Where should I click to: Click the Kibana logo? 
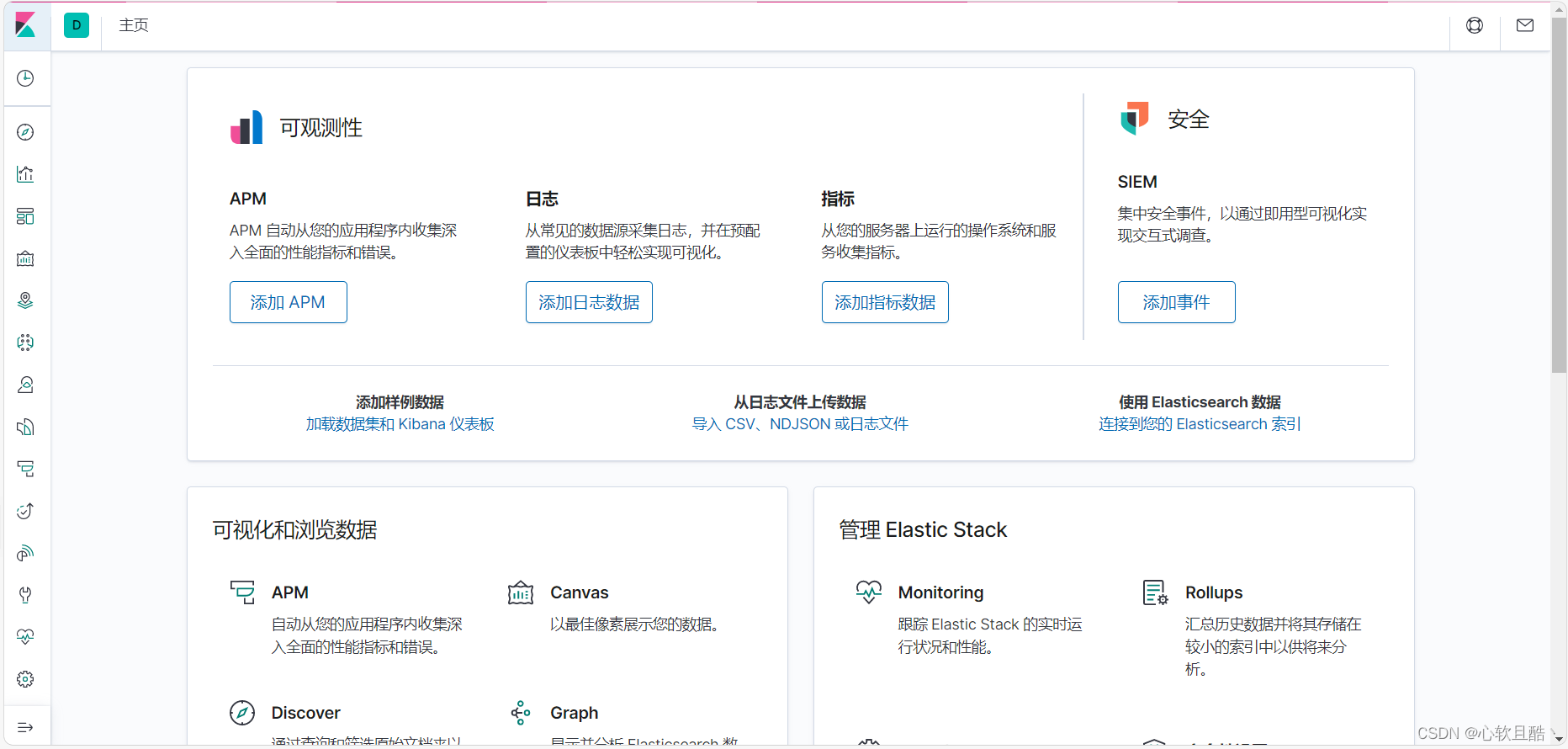click(x=25, y=25)
